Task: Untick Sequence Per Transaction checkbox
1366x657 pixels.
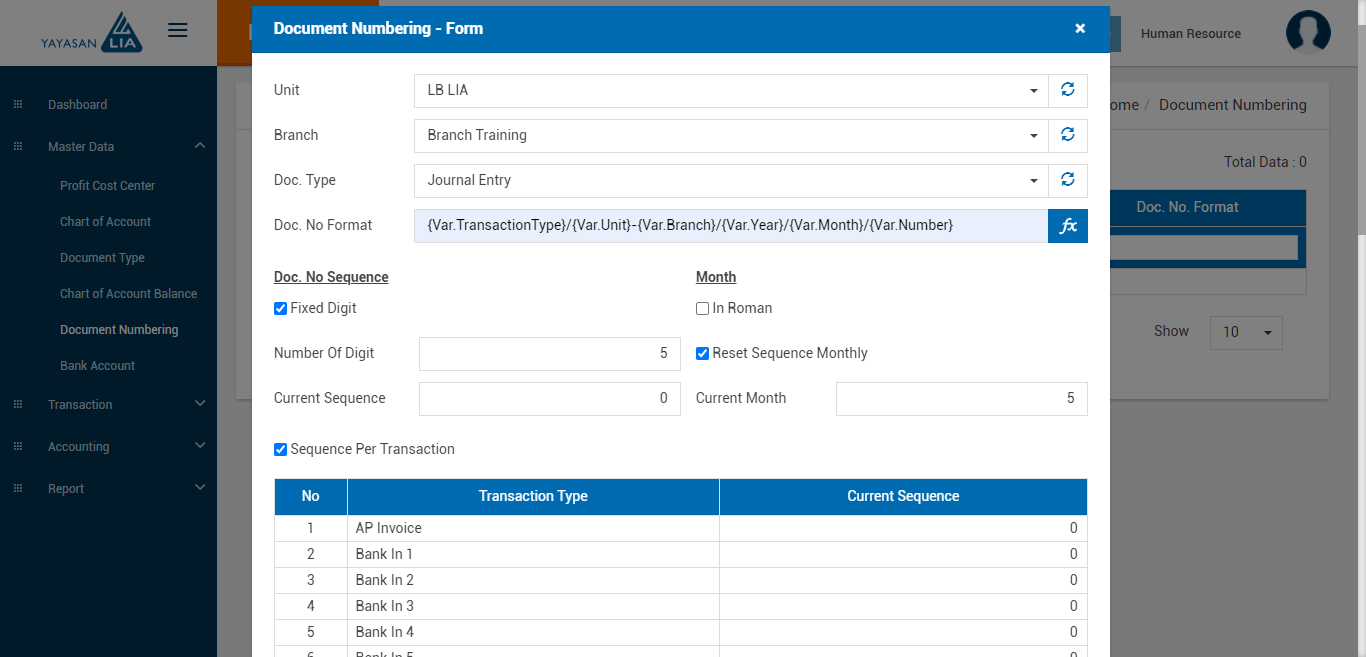Action: click(281, 450)
